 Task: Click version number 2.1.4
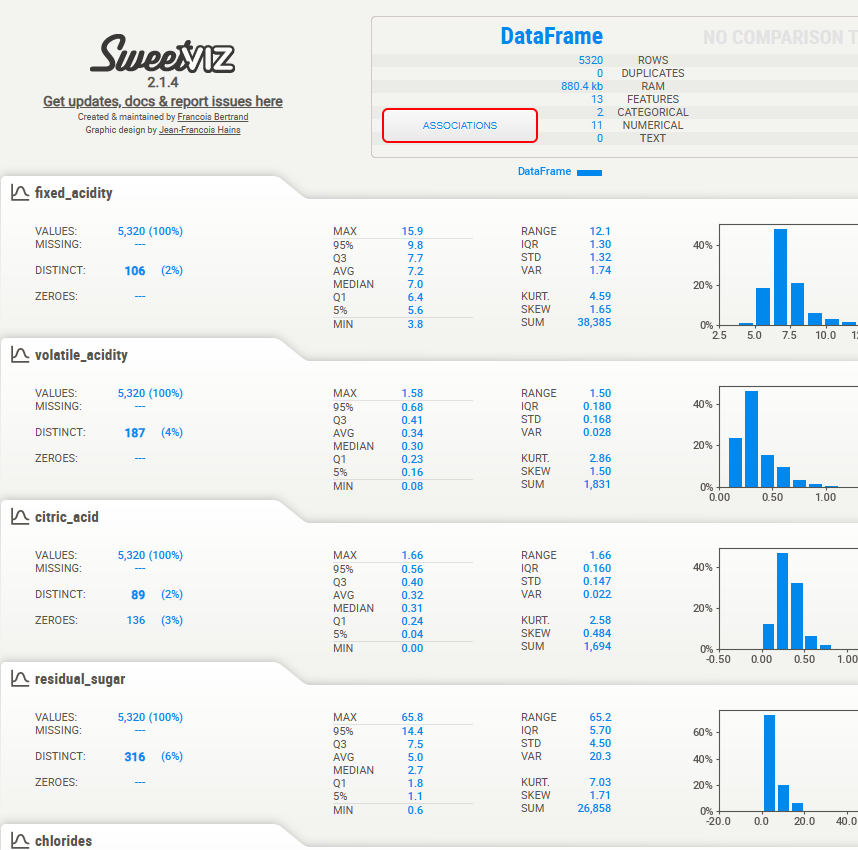163,83
